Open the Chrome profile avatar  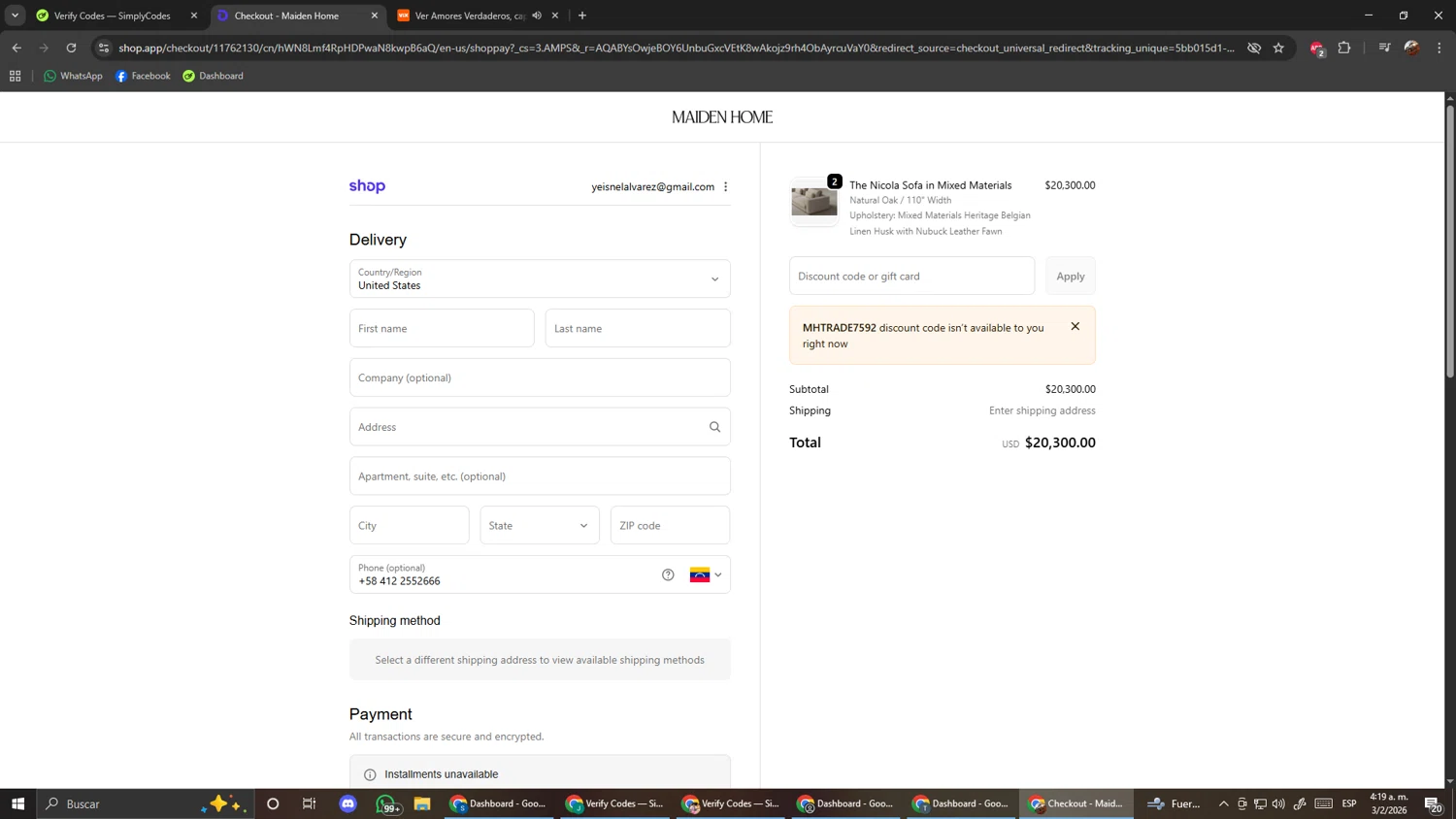[x=1411, y=48]
